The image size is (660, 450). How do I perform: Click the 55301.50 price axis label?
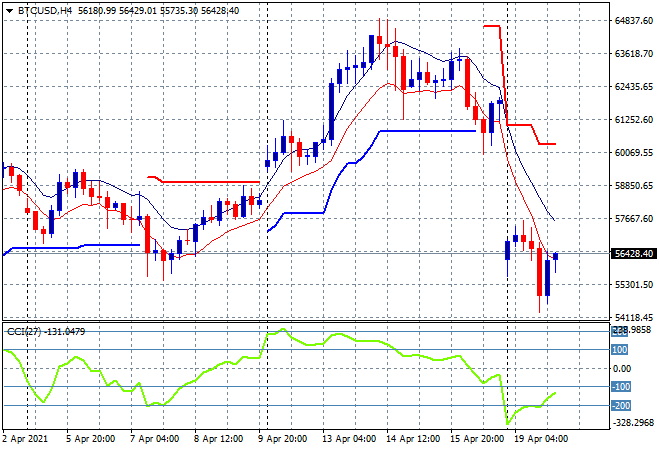pos(634,285)
